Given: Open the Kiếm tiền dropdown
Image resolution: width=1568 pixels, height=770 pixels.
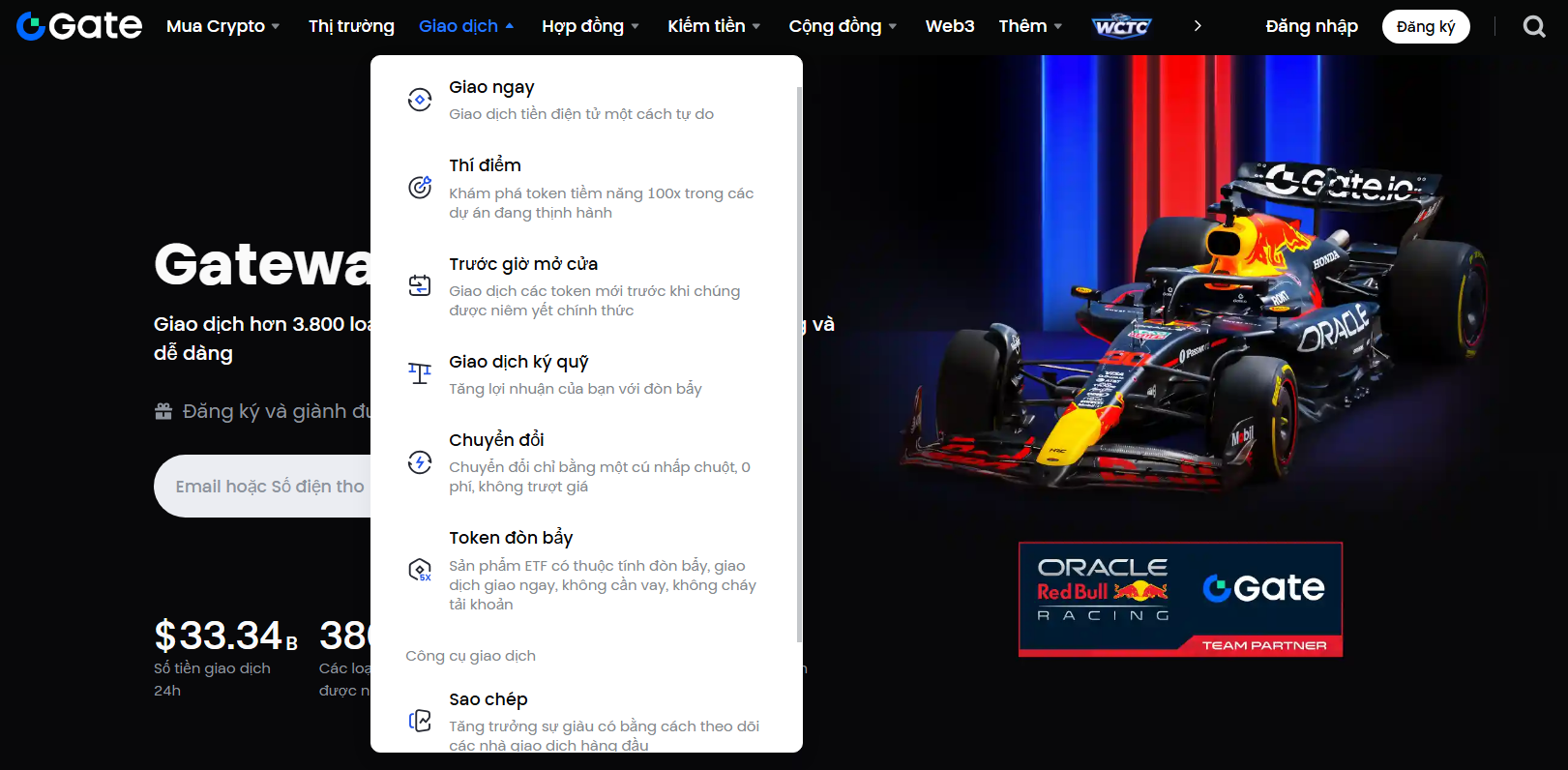Looking at the screenshot, I should [x=714, y=26].
